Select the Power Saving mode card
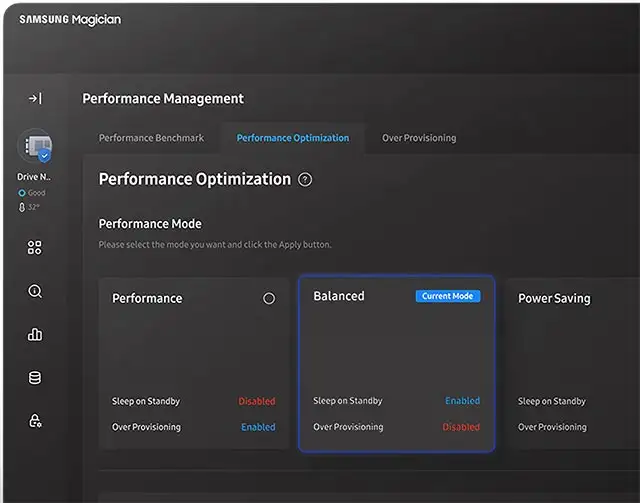640x503 pixels. tap(573, 364)
